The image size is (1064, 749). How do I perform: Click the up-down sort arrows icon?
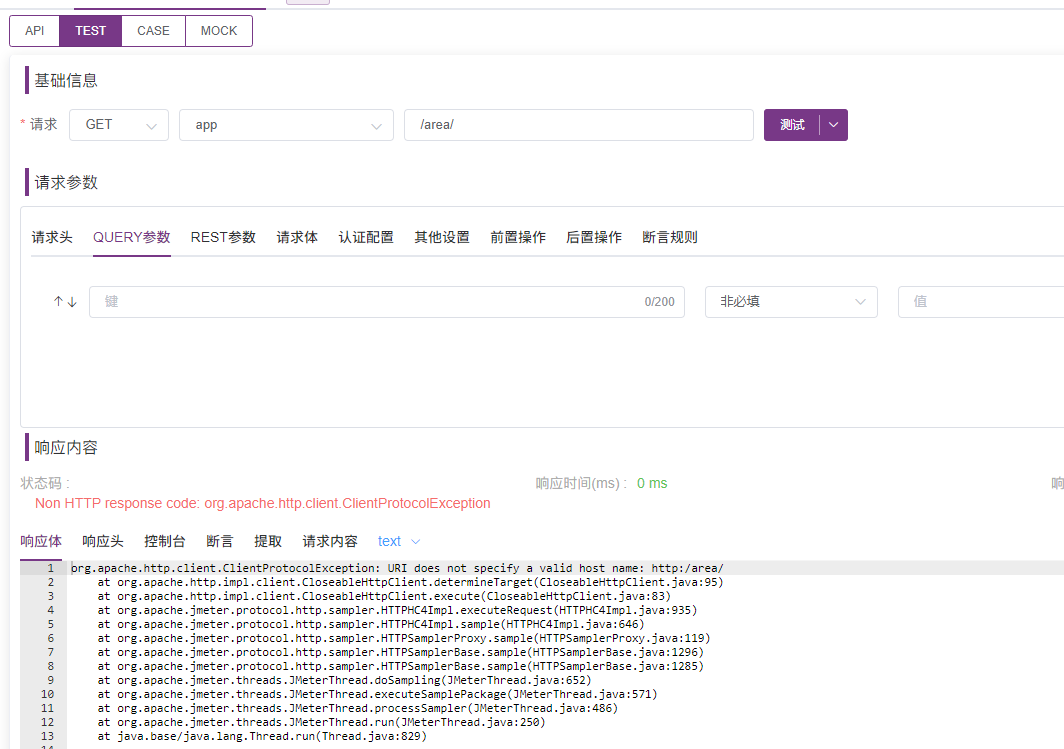click(65, 302)
